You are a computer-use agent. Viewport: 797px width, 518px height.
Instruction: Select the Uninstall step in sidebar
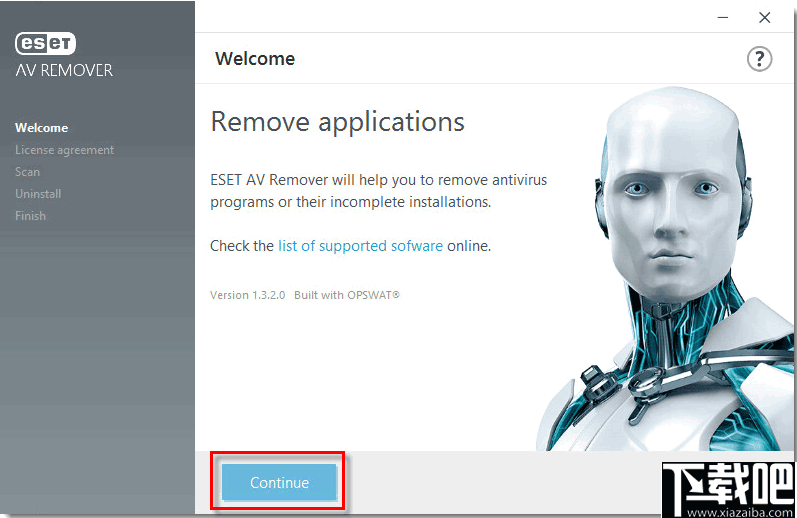38,194
